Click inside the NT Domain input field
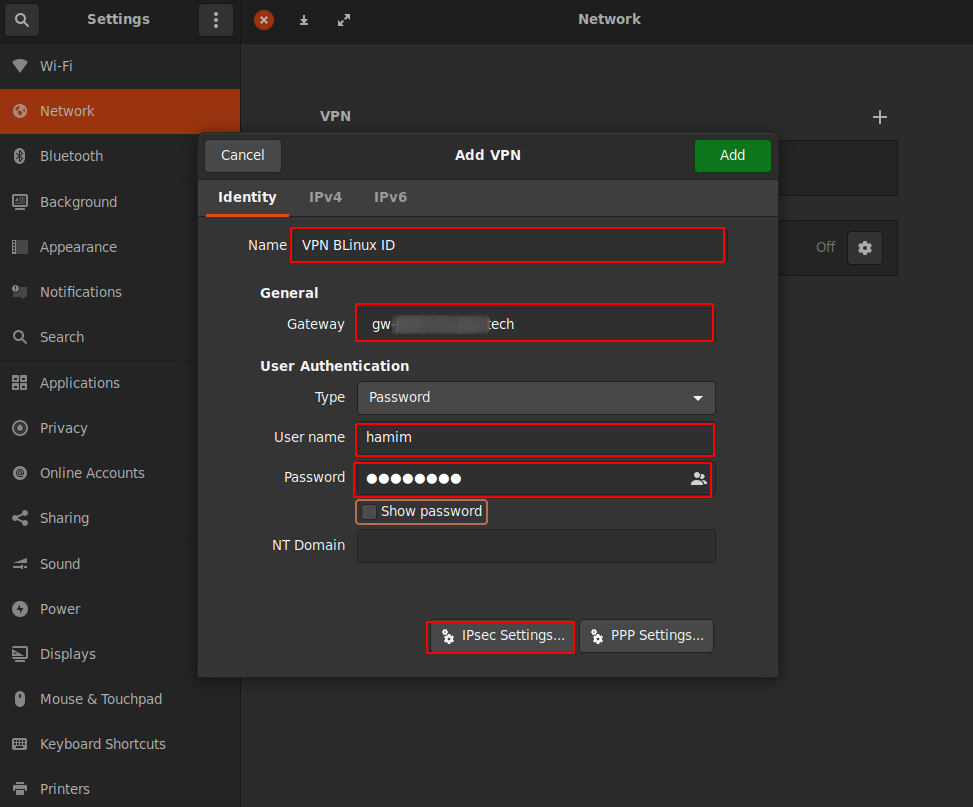 tap(536, 546)
